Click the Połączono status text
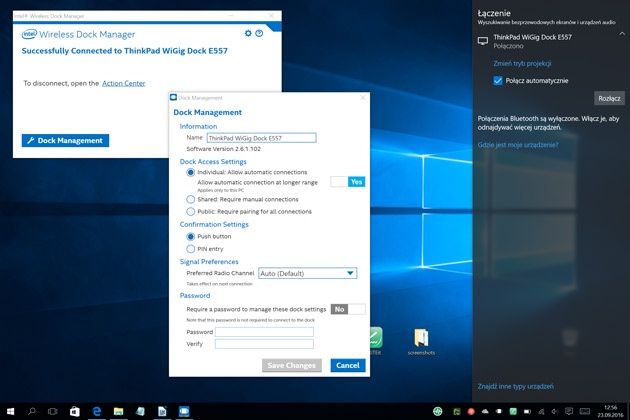630x420 pixels. click(x=508, y=46)
